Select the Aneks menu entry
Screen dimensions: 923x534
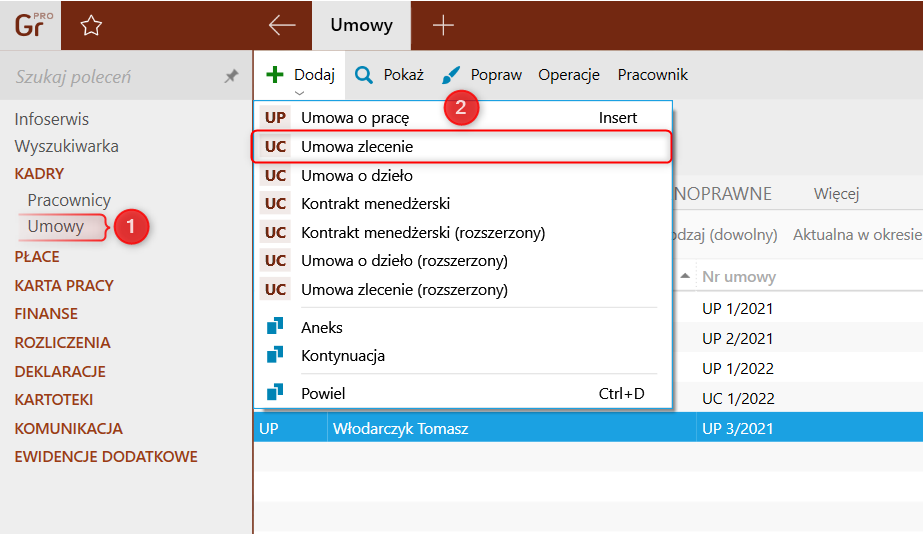coord(463,327)
